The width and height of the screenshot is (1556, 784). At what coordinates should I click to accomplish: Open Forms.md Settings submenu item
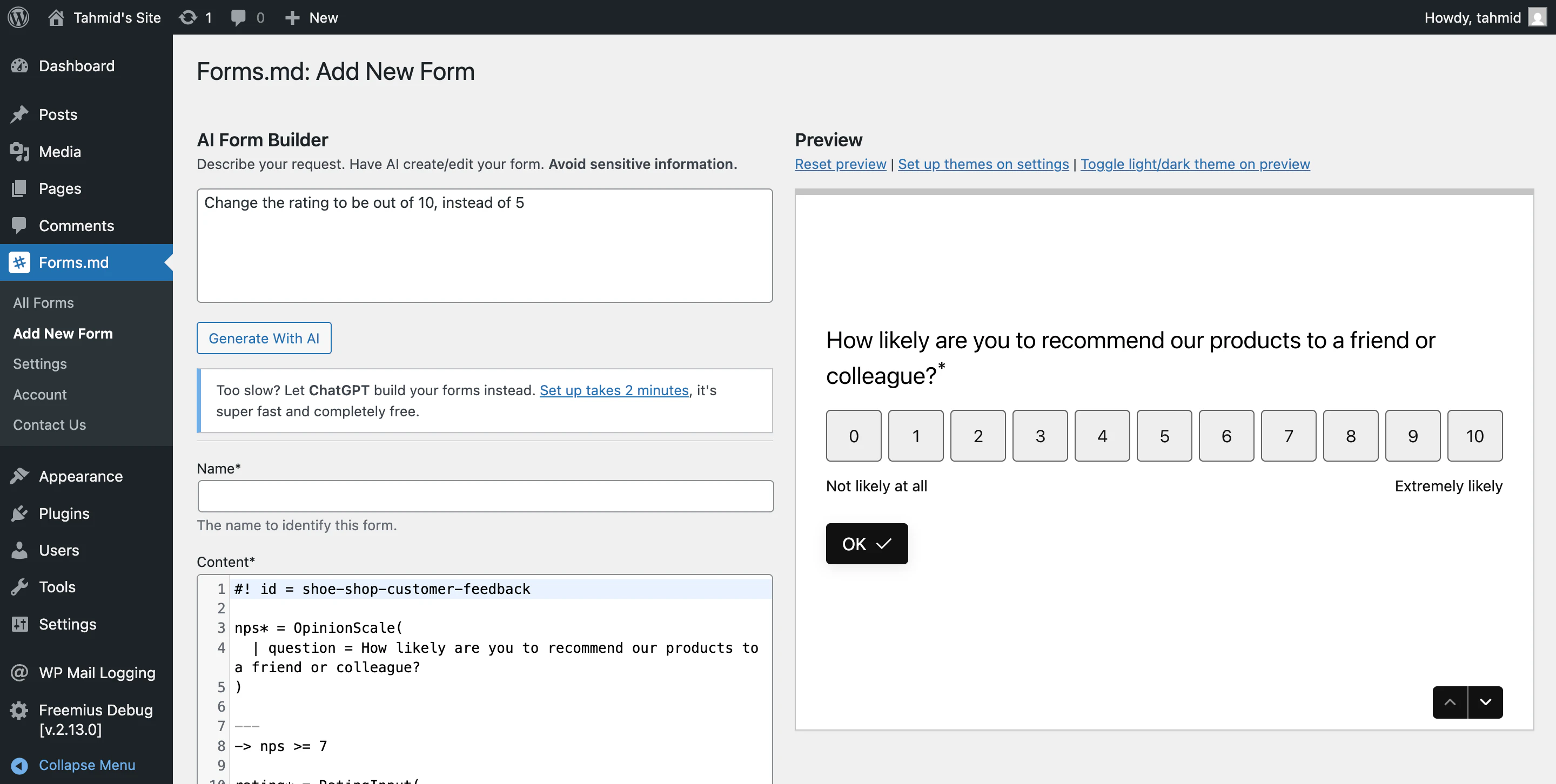click(40, 364)
